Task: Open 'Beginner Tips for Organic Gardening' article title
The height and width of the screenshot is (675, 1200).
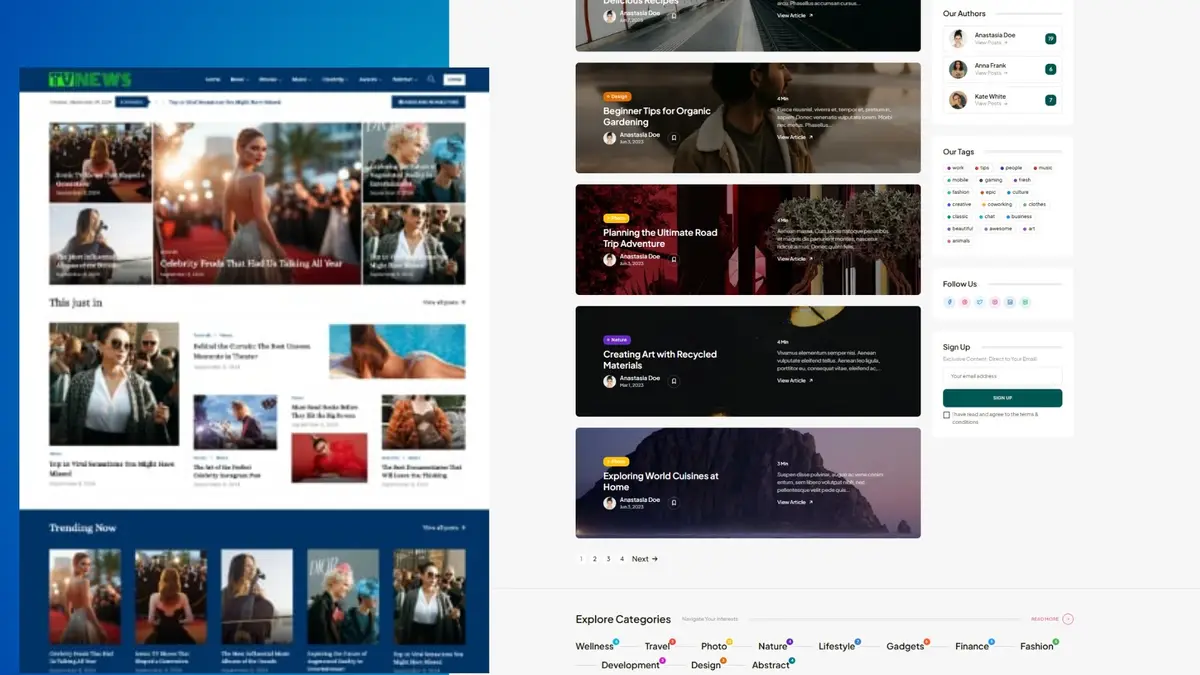Action: coord(657,116)
